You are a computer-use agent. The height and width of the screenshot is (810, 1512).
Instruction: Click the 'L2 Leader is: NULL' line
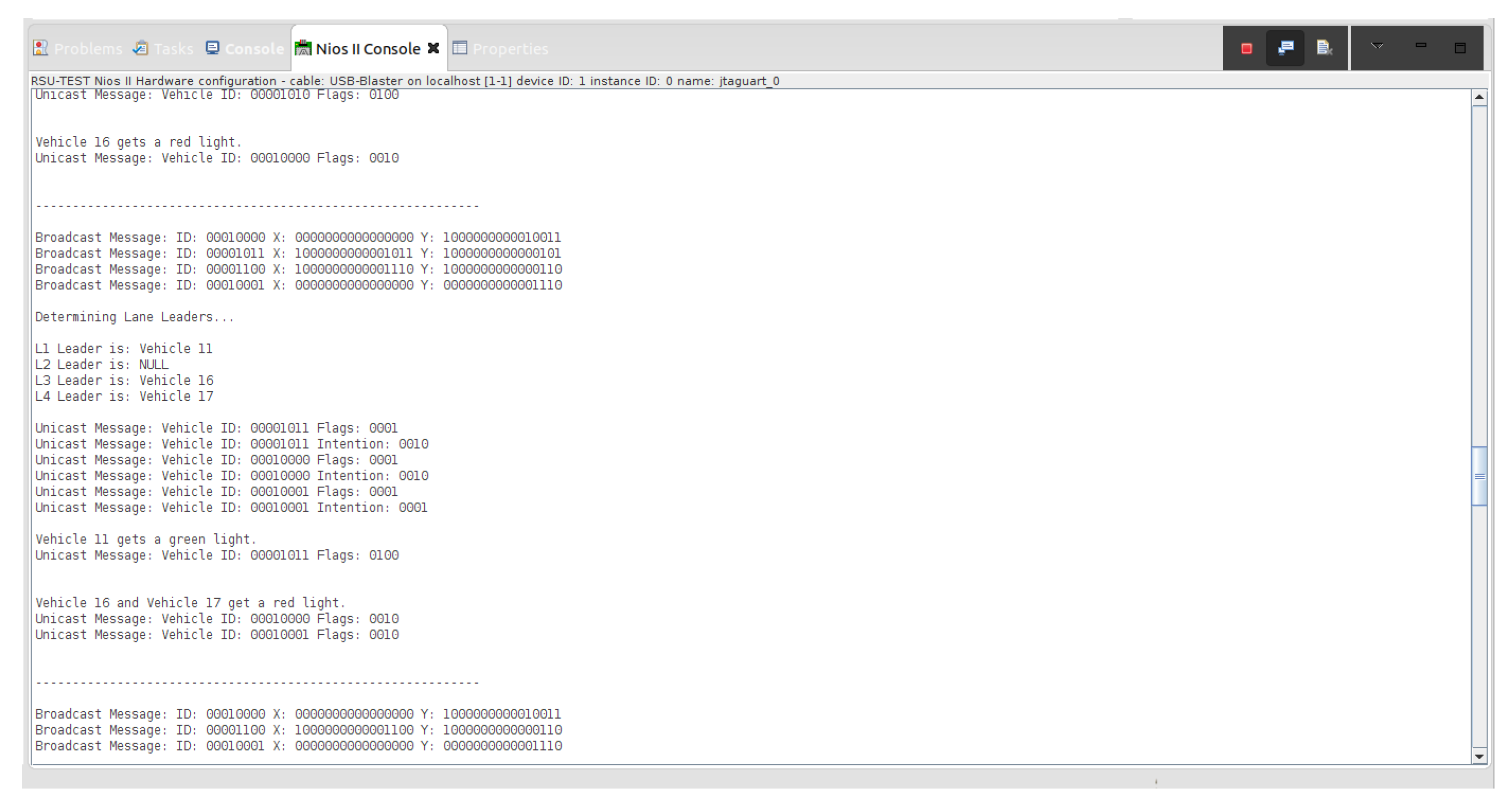tap(101, 365)
